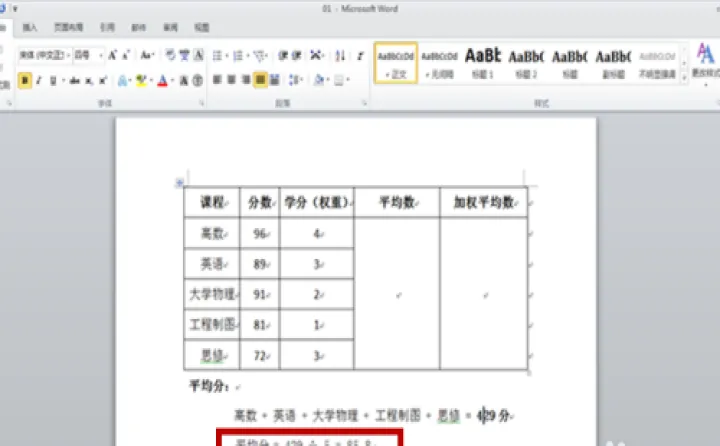Image resolution: width=720 pixels, height=446 pixels.
Task: Apply the 无间隔 (No Spacing) style
Action: (439, 62)
